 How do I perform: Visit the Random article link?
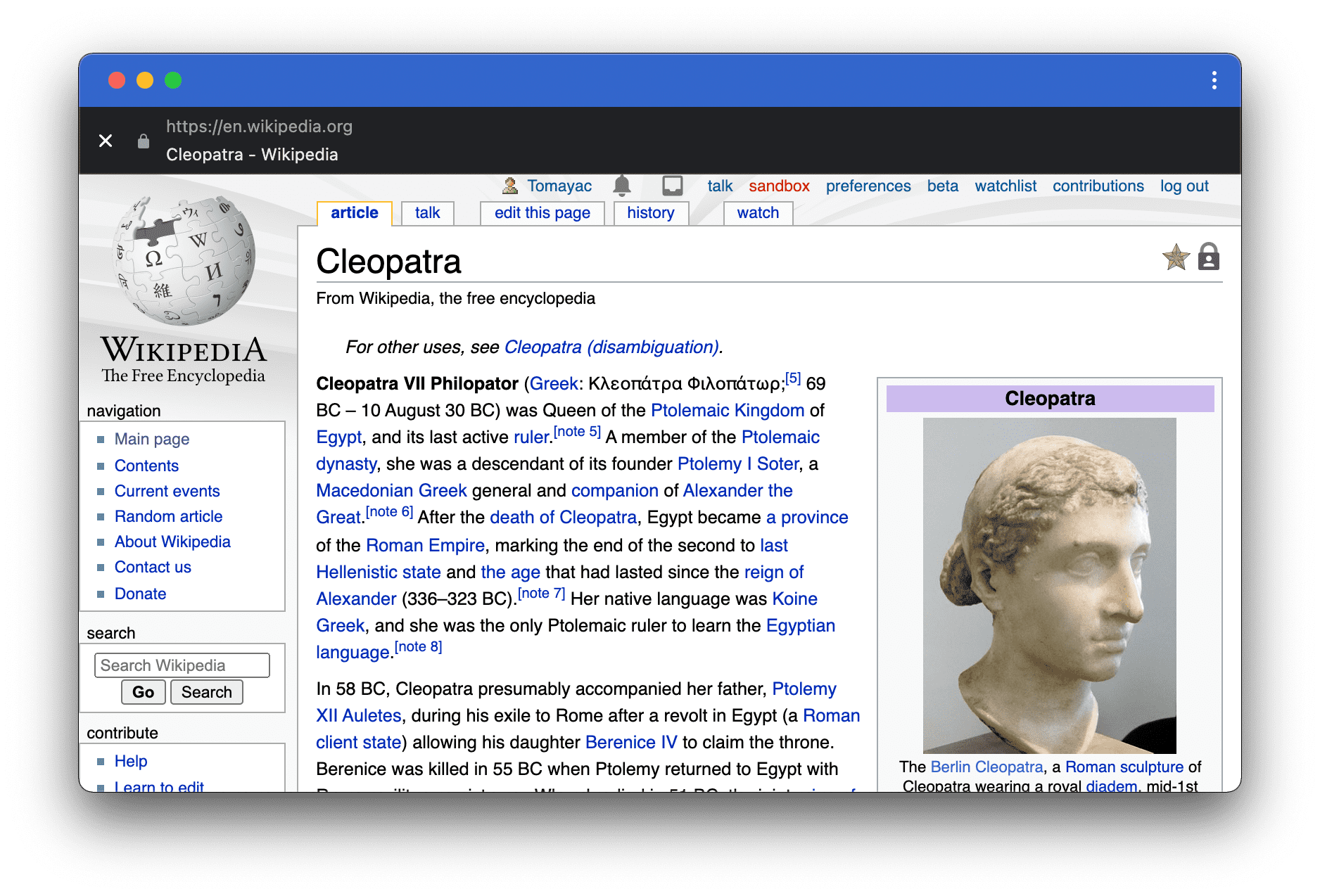click(x=167, y=516)
